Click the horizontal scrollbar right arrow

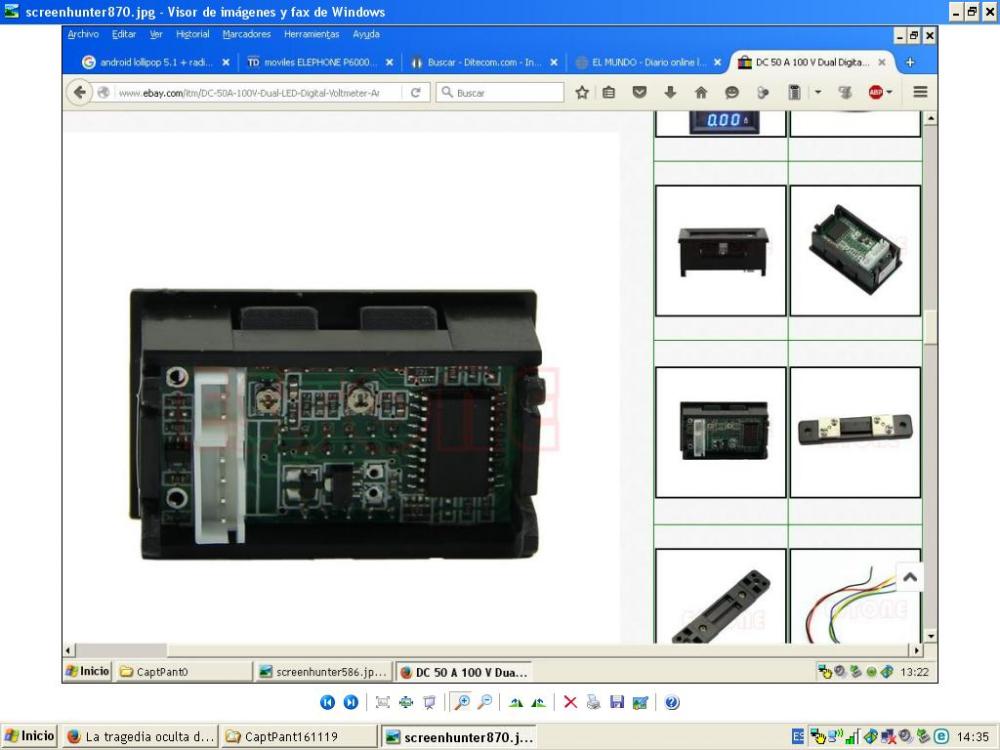click(916, 651)
